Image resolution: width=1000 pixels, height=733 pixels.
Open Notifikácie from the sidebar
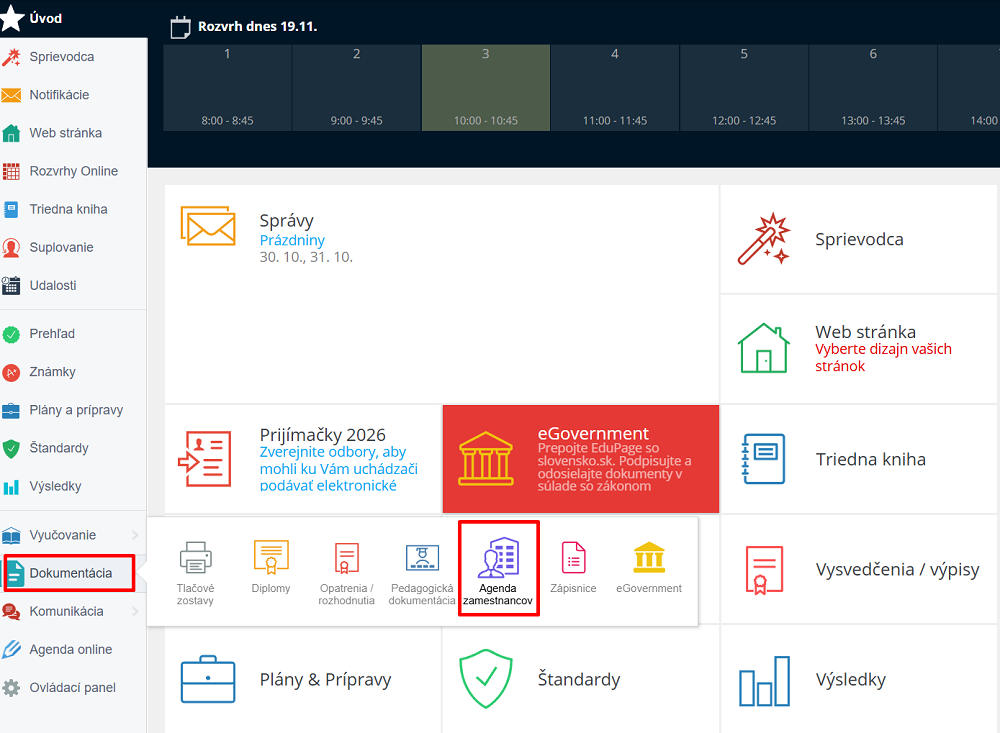pos(59,95)
